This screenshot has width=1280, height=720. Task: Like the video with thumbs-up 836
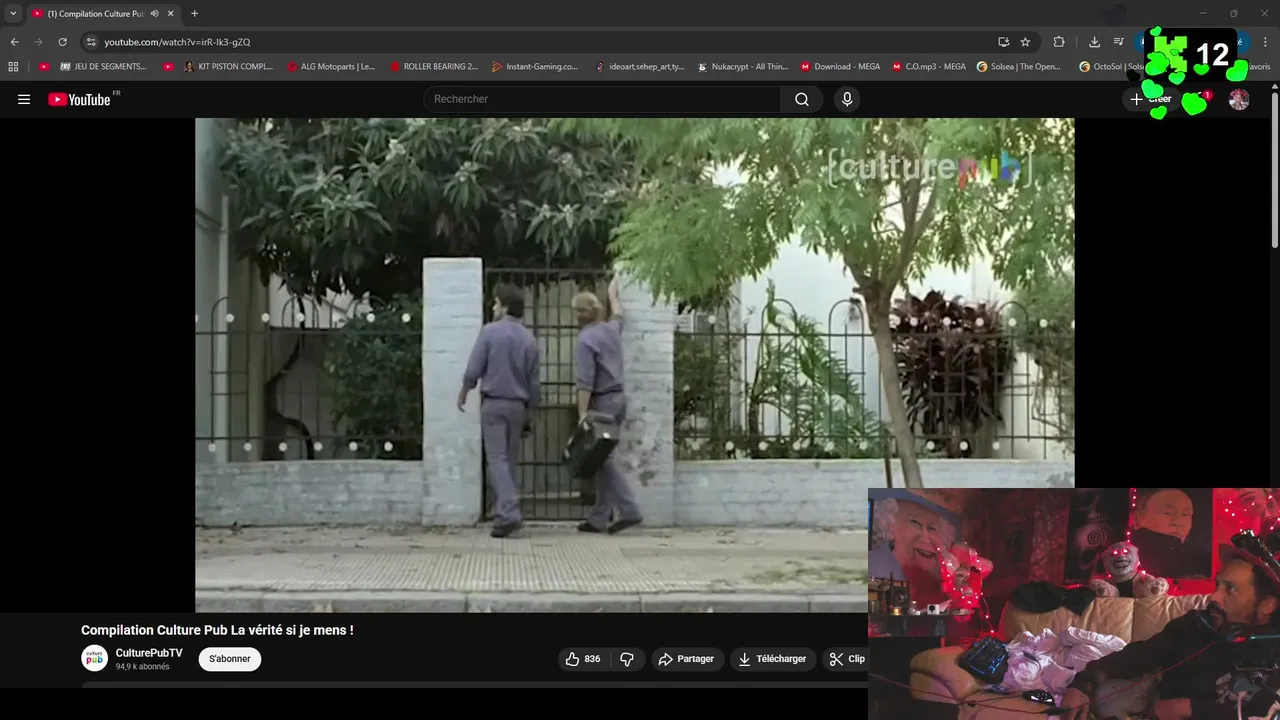click(583, 659)
